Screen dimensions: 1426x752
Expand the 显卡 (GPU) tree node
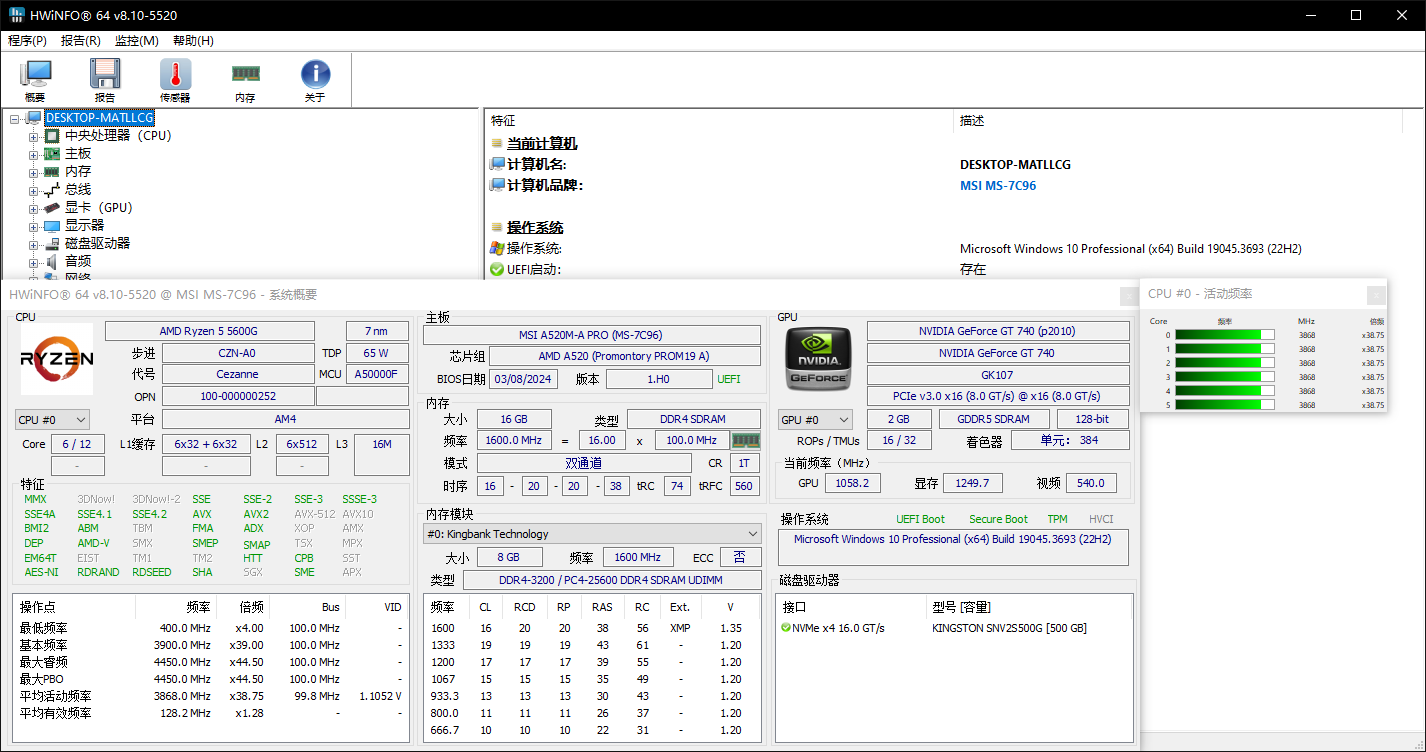click(34, 208)
